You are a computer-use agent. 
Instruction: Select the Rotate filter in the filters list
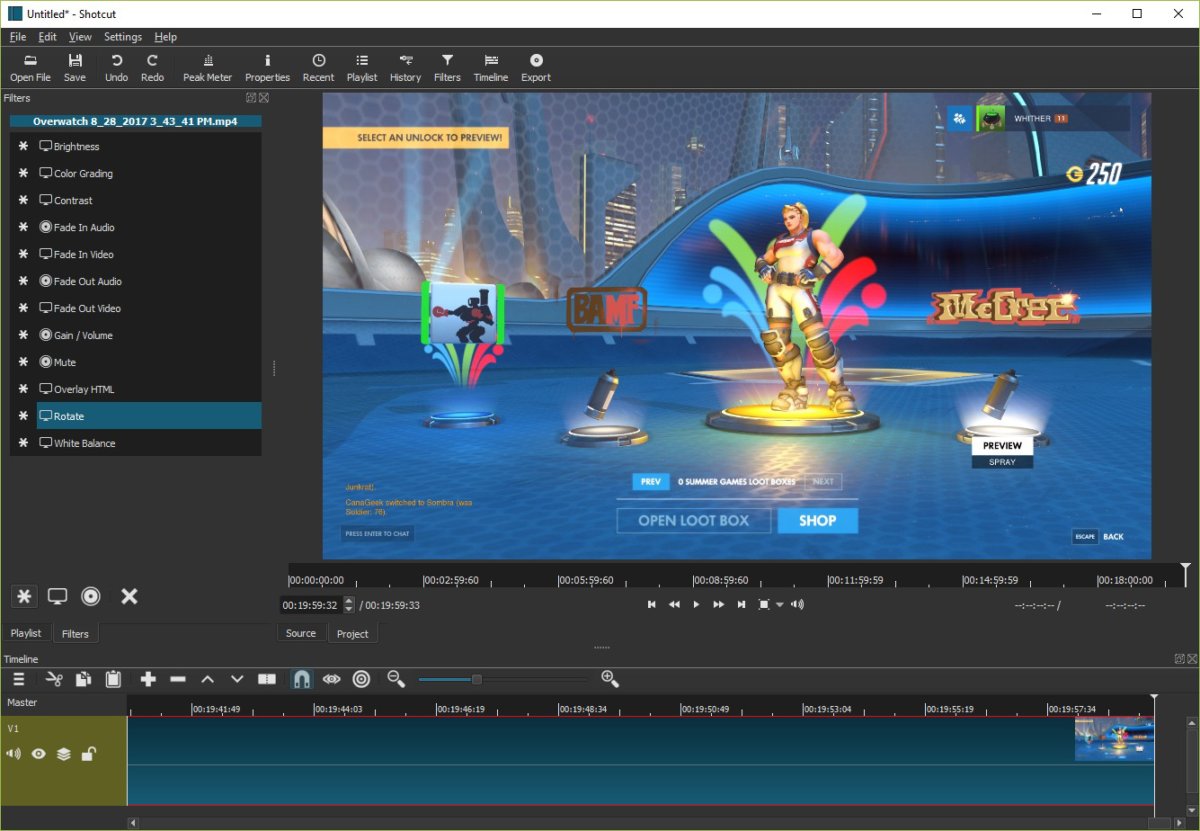coord(70,416)
